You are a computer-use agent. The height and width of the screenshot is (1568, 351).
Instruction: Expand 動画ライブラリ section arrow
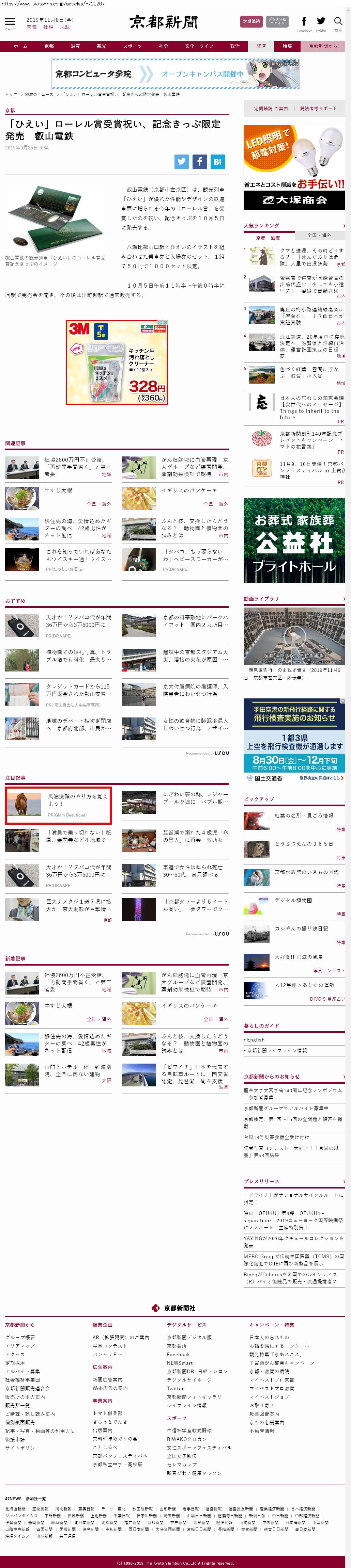click(344, 599)
